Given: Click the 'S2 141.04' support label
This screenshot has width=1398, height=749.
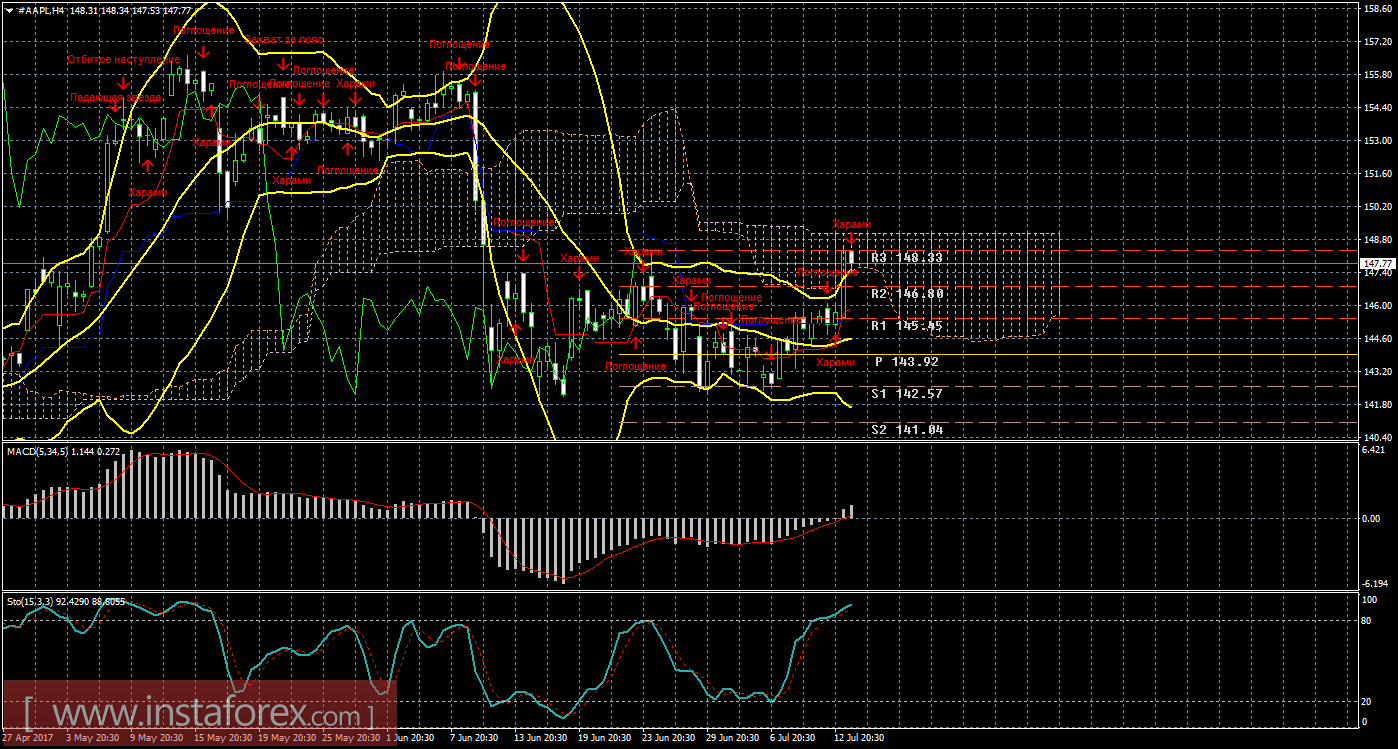Looking at the screenshot, I should point(906,429).
